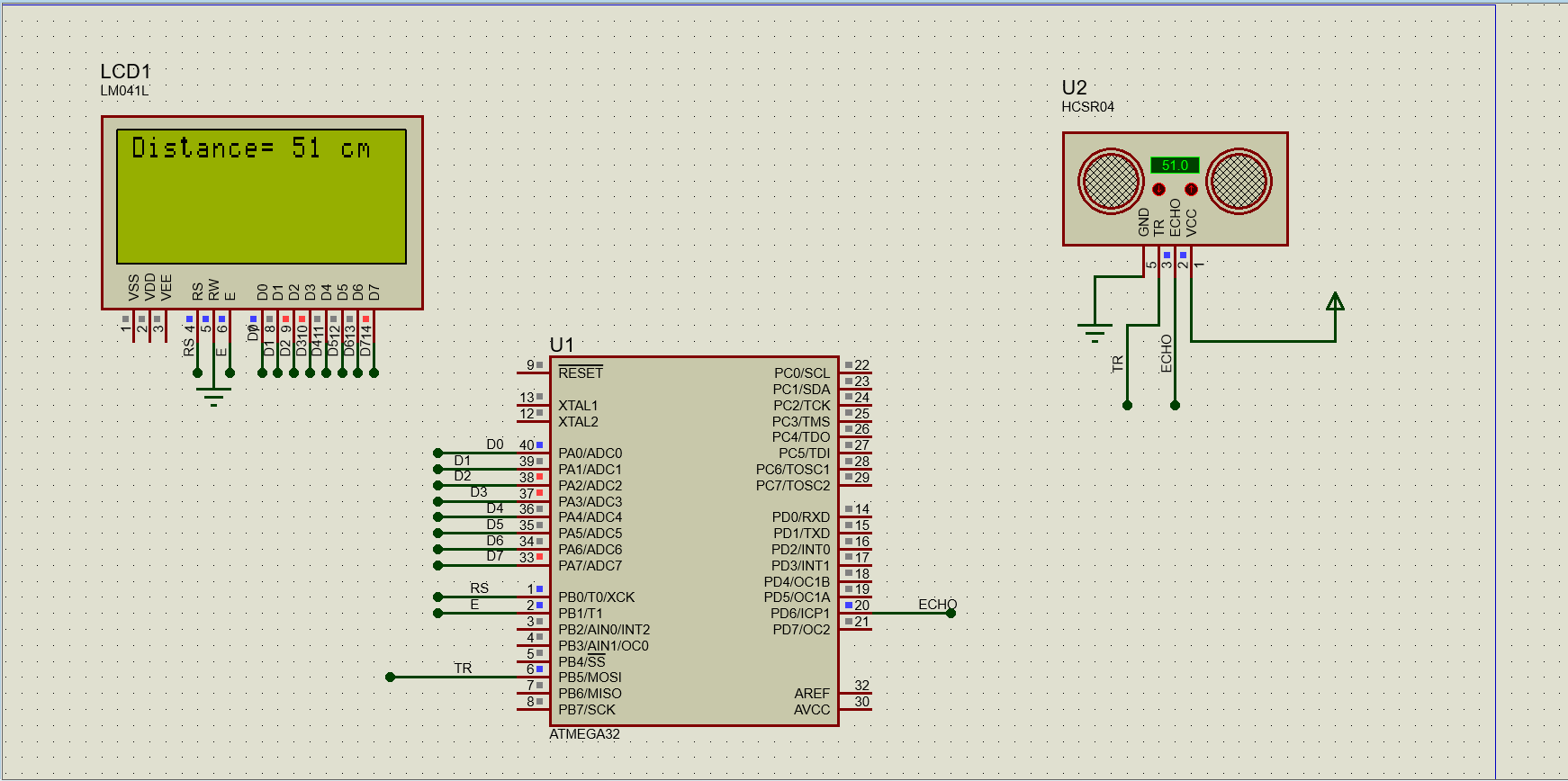Click the PD7/OC2 pin label
The width and height of the screenshot is (1568, 781).
coord(801,630)
